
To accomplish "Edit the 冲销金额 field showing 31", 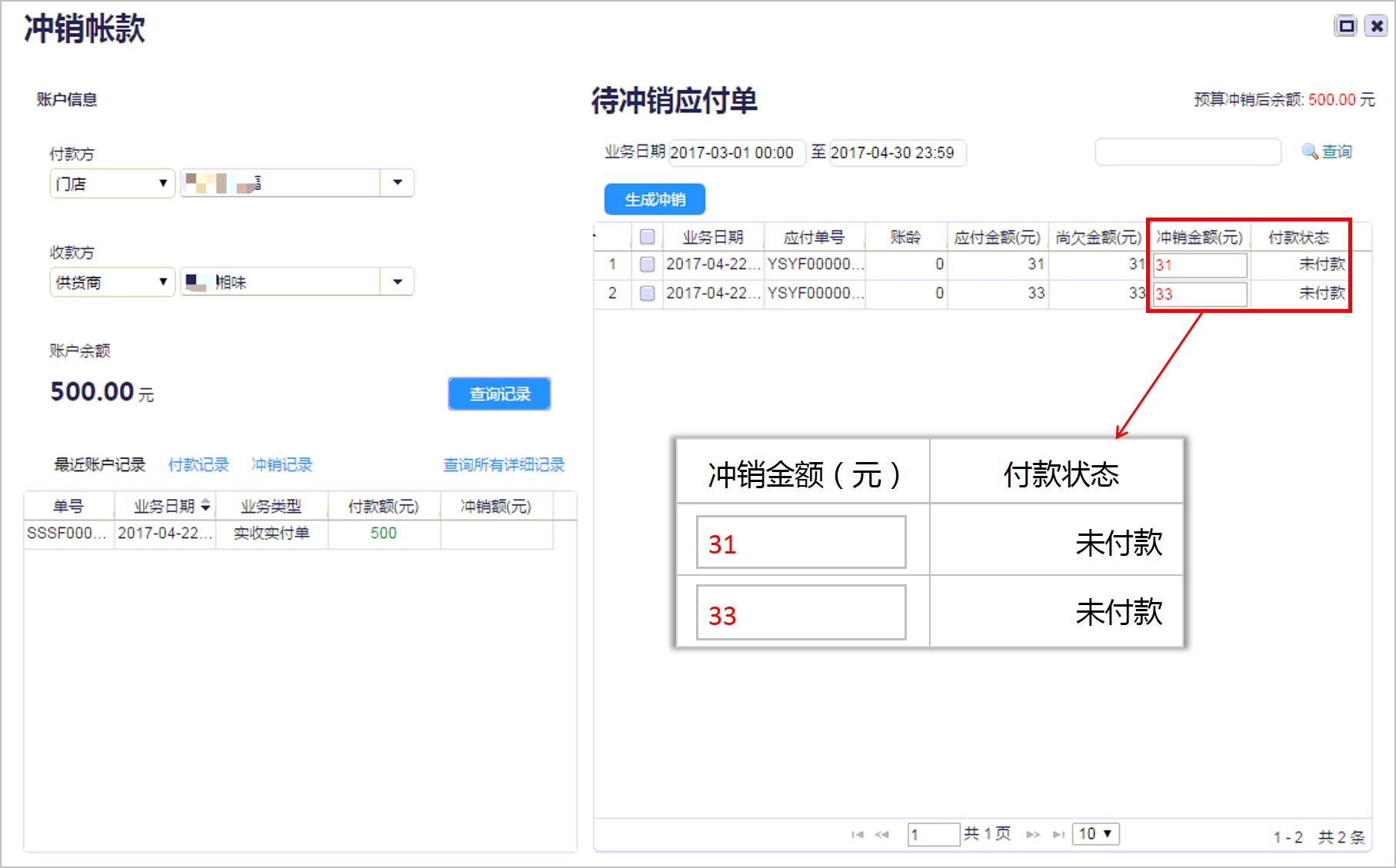I will pyautogui.click(x=1200, y=265).
